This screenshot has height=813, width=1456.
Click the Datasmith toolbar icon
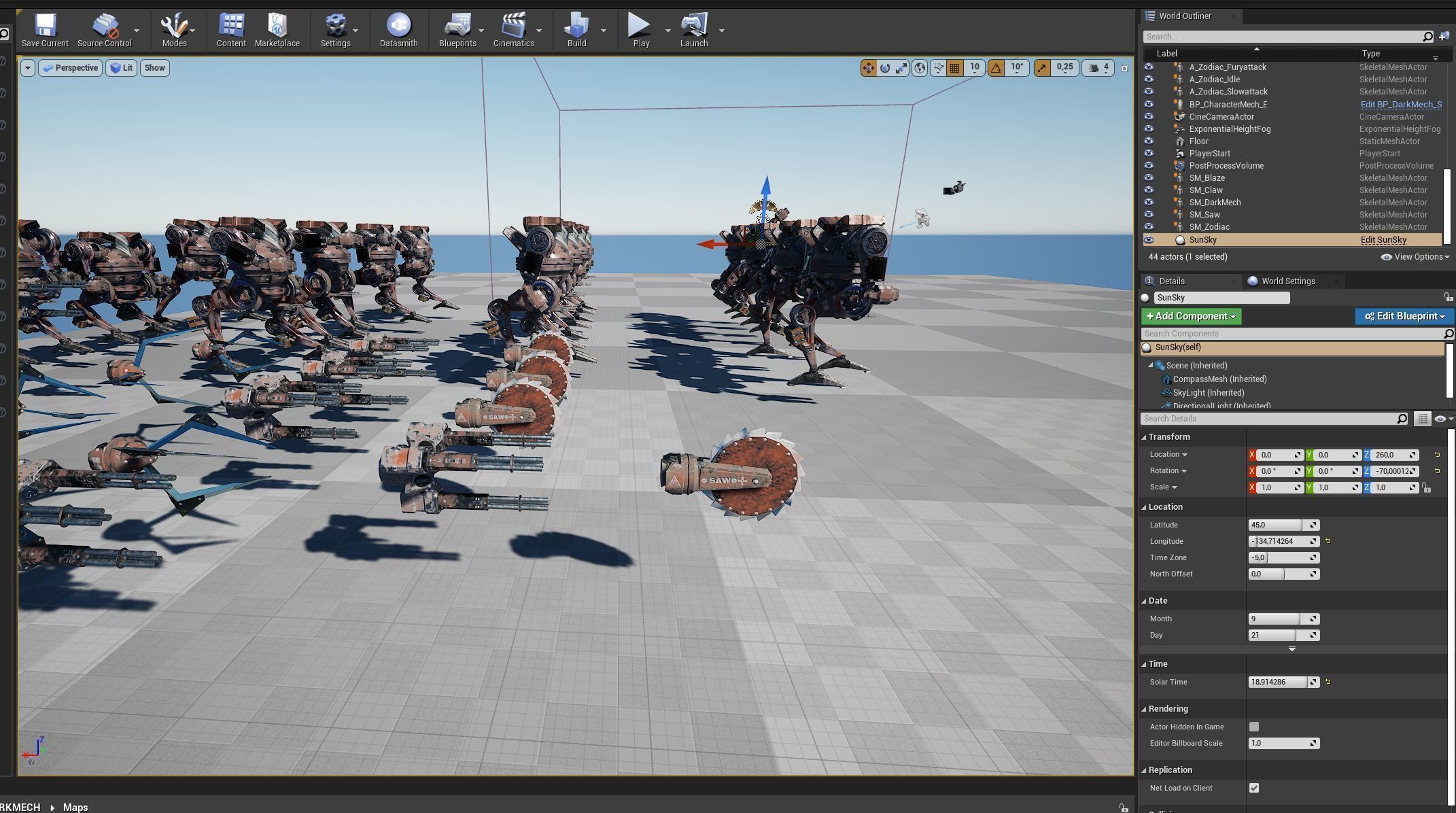click(398, 30)
